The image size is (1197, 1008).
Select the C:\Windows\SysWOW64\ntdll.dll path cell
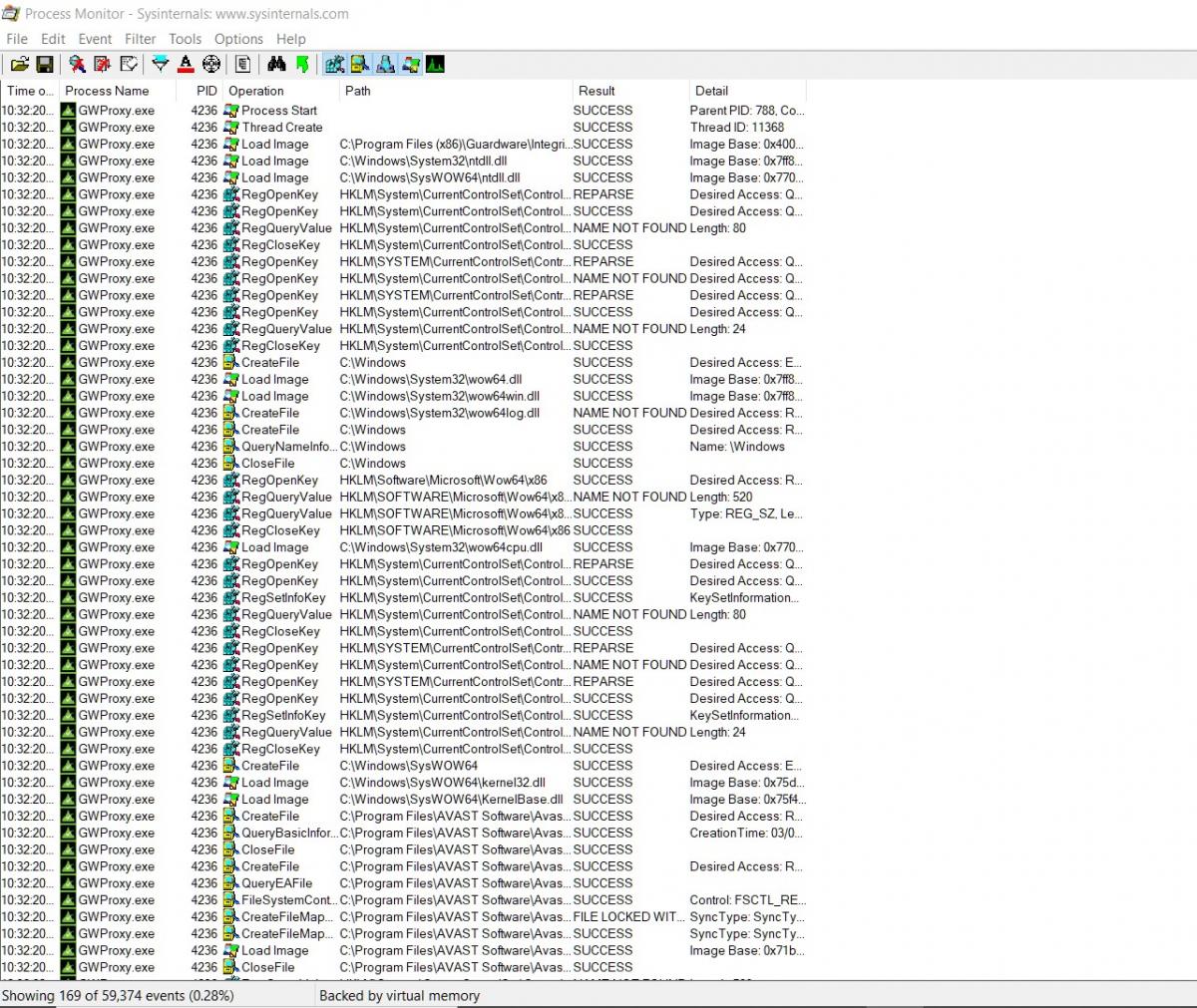tap(430, 177)
